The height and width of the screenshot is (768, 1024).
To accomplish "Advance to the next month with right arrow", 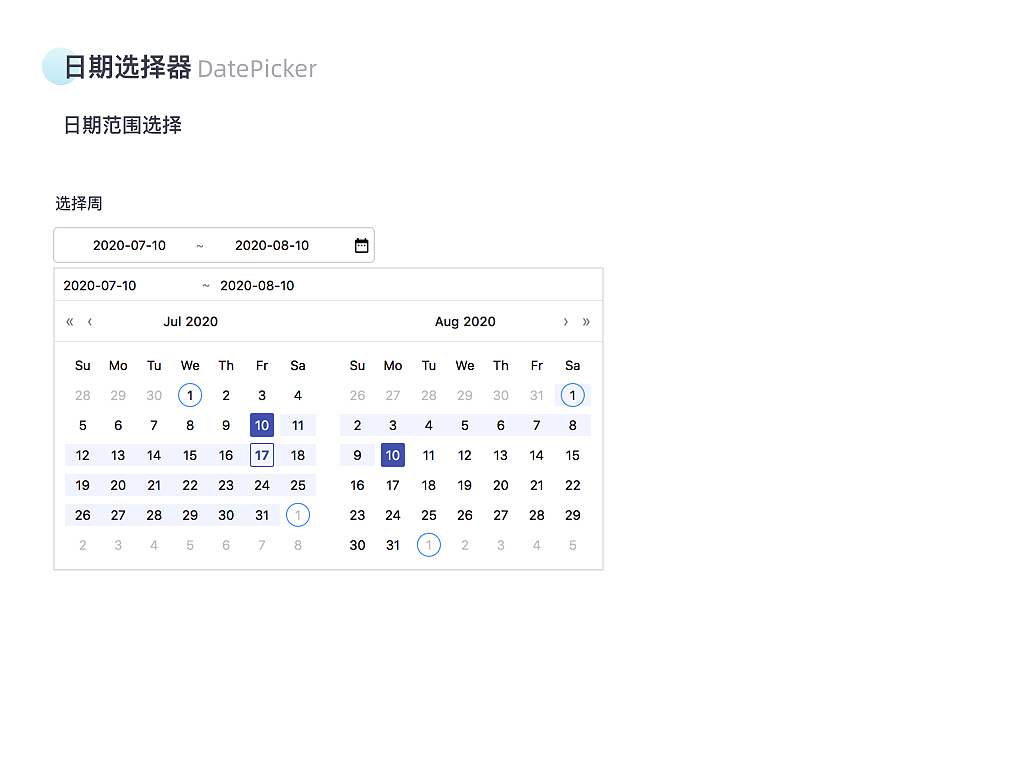I will [x=566, y=321].
